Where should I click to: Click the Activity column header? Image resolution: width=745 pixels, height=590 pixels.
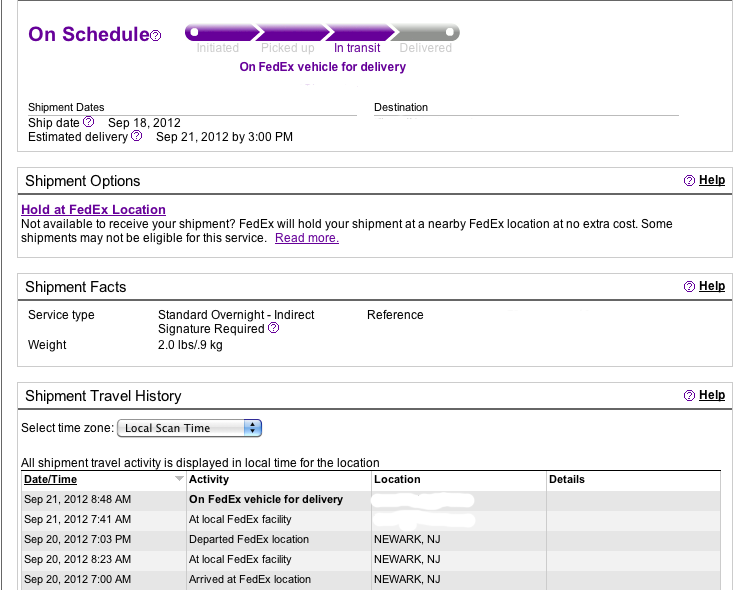point(209,479)
